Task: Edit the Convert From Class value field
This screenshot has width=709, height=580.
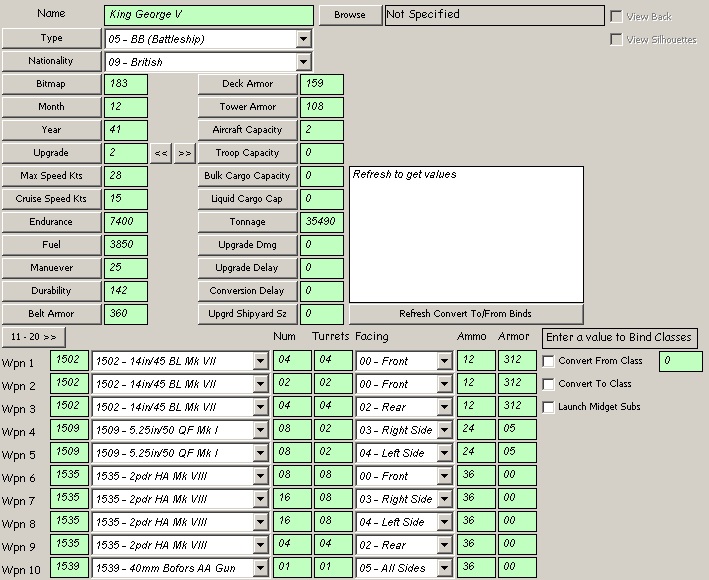Action: click(681, 361)
